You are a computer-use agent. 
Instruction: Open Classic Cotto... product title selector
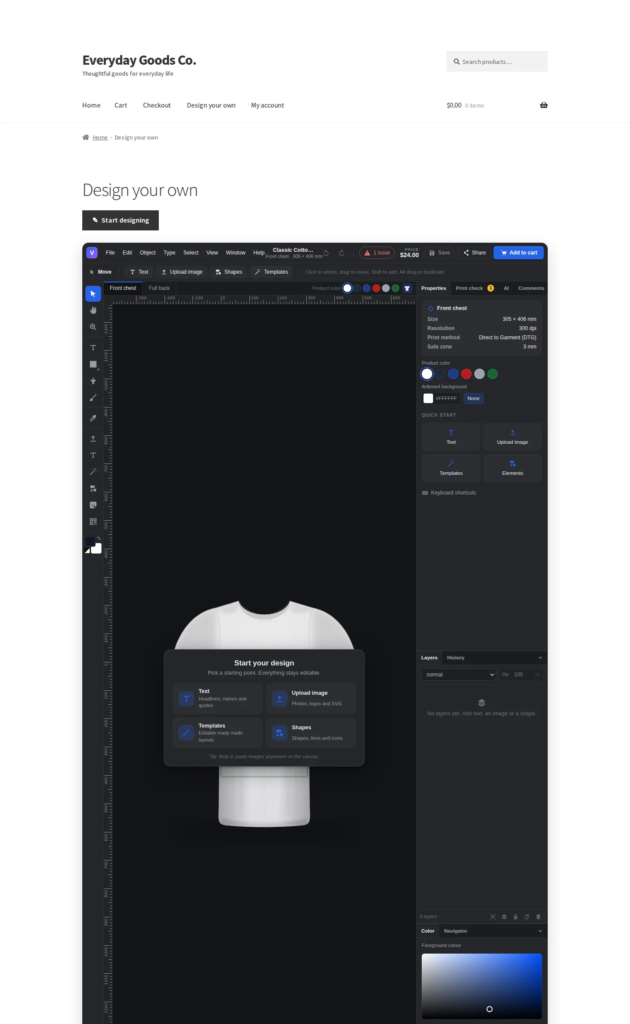point(293,253)
